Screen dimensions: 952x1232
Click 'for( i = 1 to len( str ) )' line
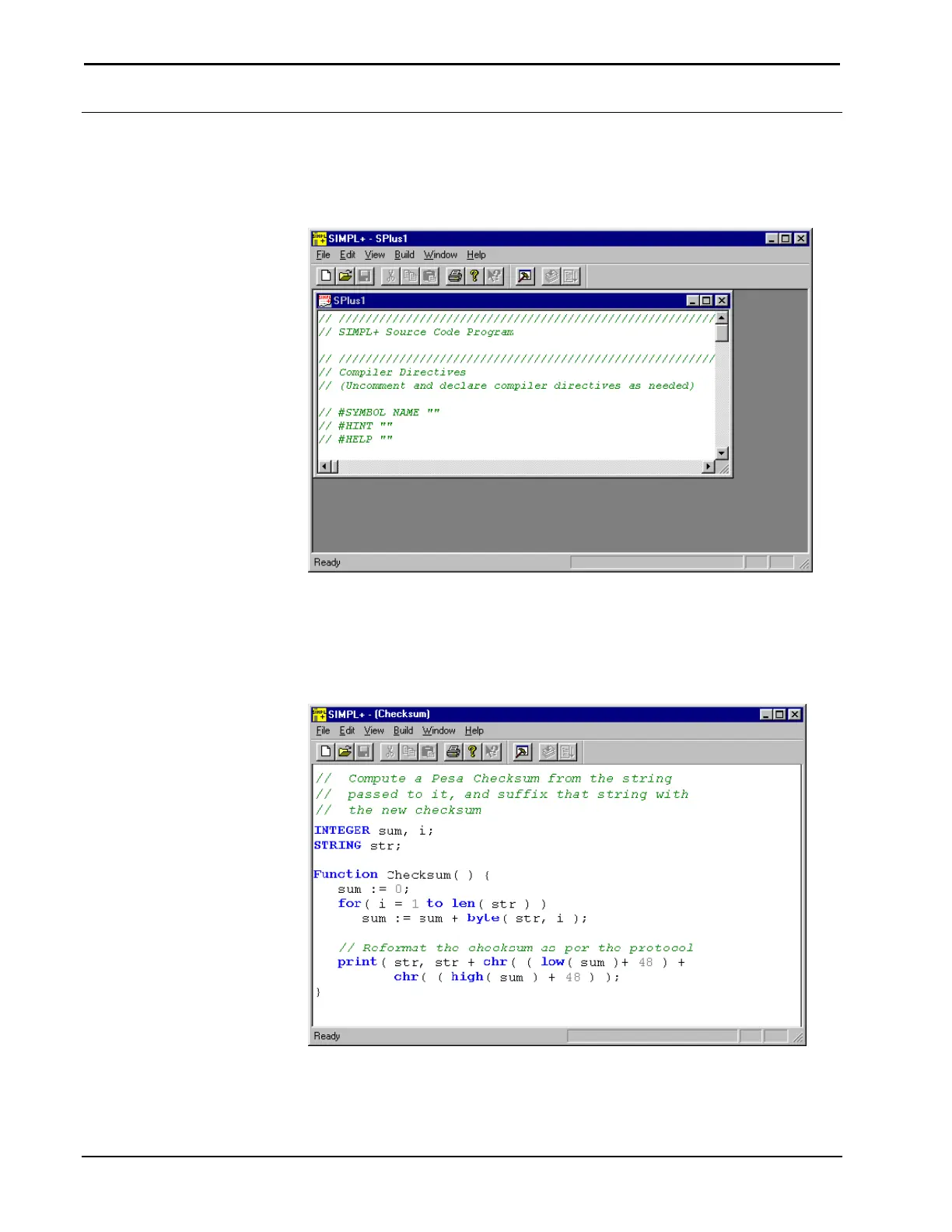[x=442, y=904]
